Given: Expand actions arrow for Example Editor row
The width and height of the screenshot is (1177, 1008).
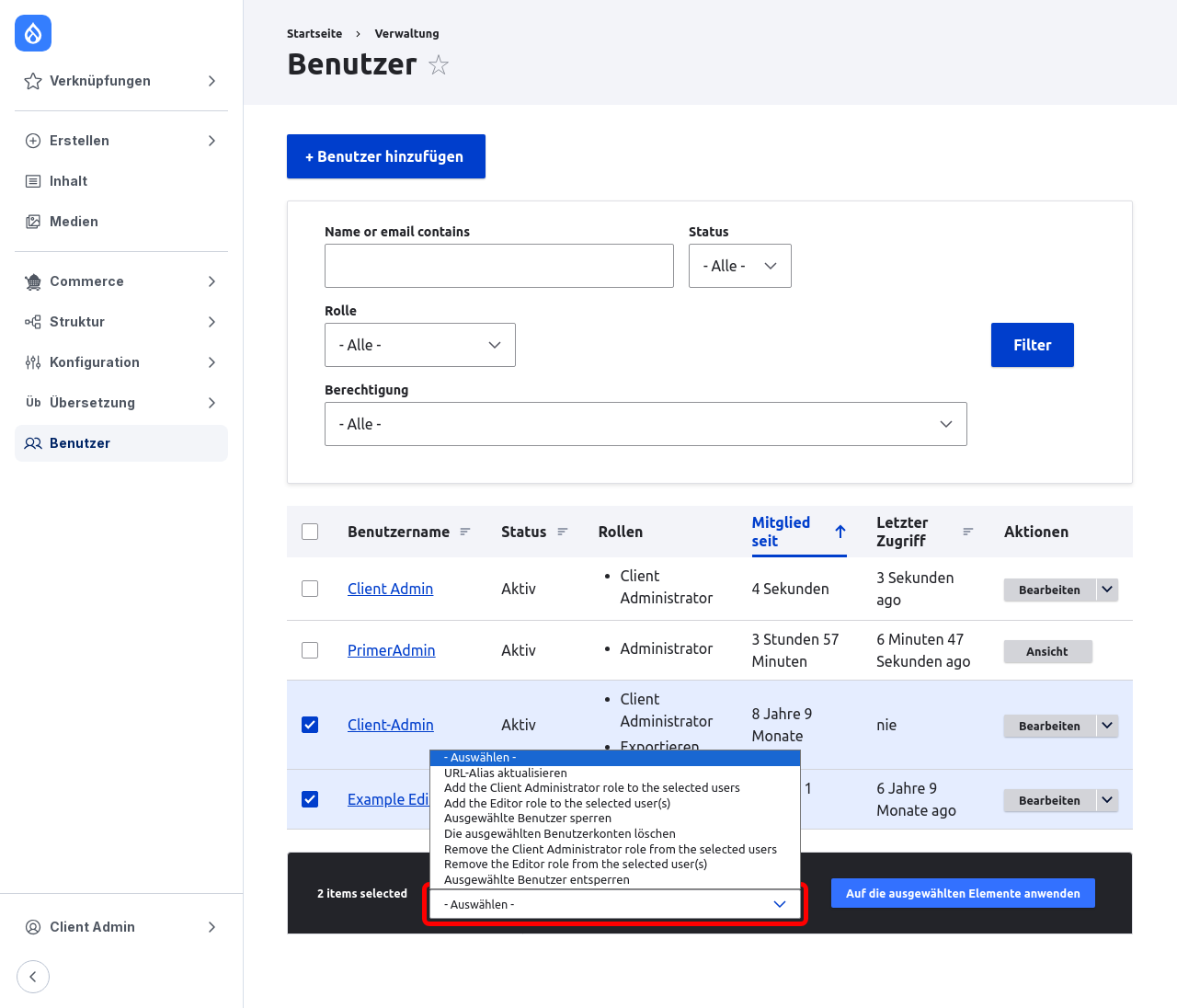Looking at the screenshot, I should click(x=1107, y=800).
